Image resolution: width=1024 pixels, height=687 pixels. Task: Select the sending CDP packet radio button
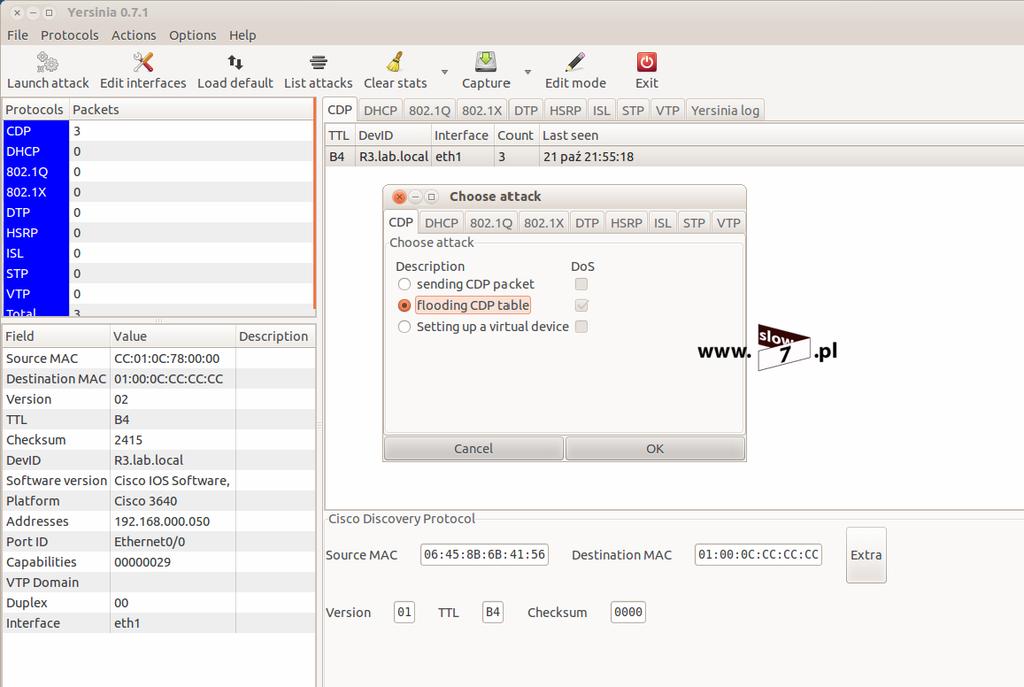click(x=404, y=284)
